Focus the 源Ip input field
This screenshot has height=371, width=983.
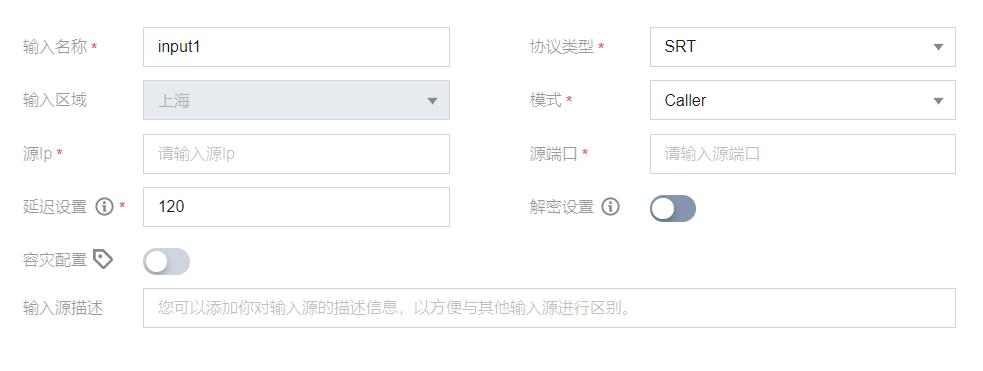pyautogui.click(x=296, y=154)
